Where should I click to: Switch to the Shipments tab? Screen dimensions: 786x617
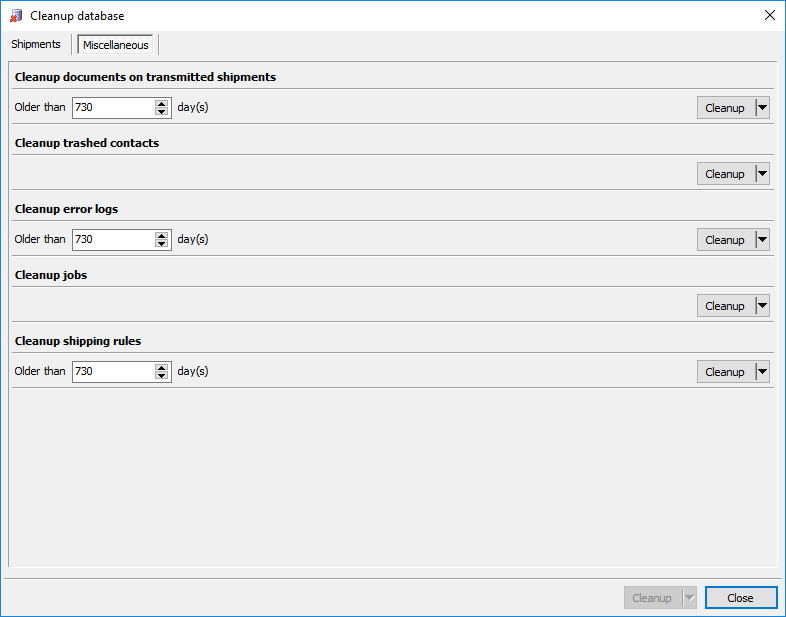click(x=36, y=44)
